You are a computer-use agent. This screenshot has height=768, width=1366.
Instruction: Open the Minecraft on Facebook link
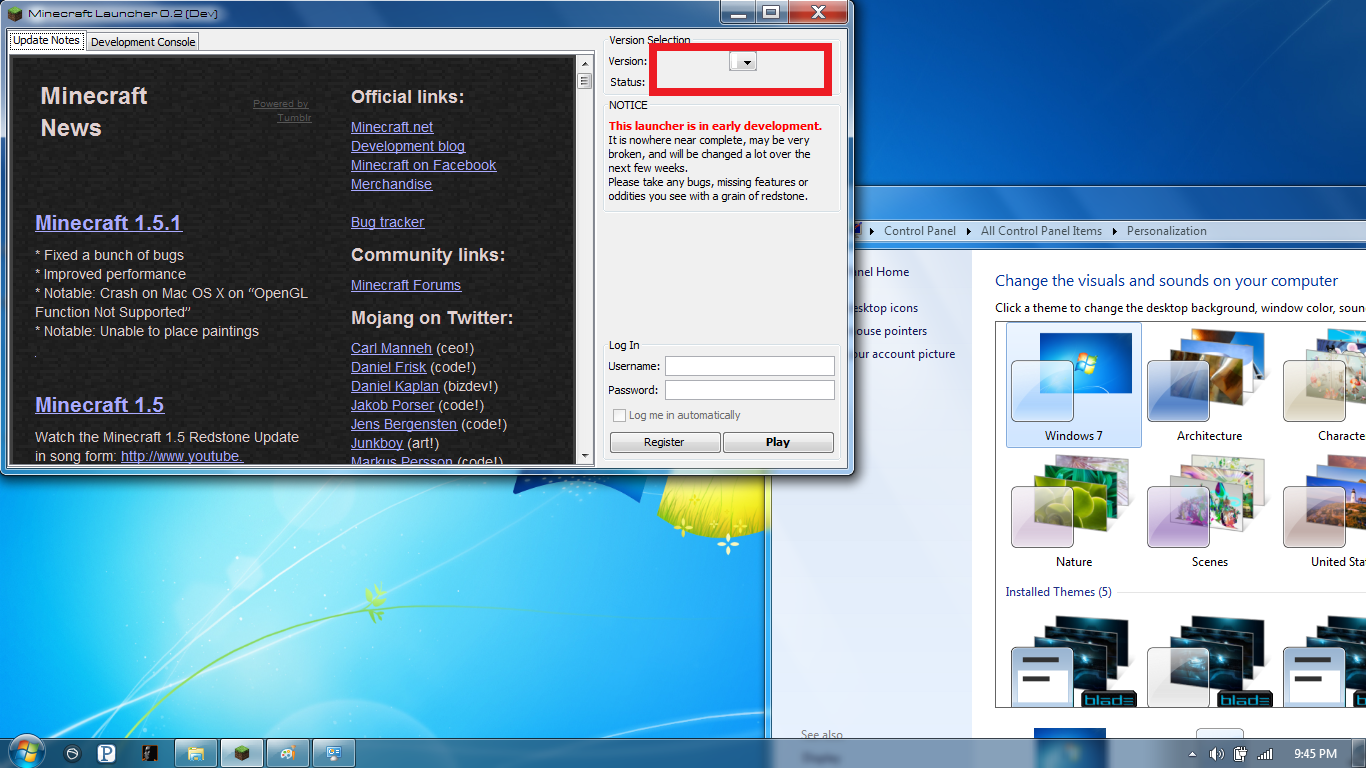point(423,165)
